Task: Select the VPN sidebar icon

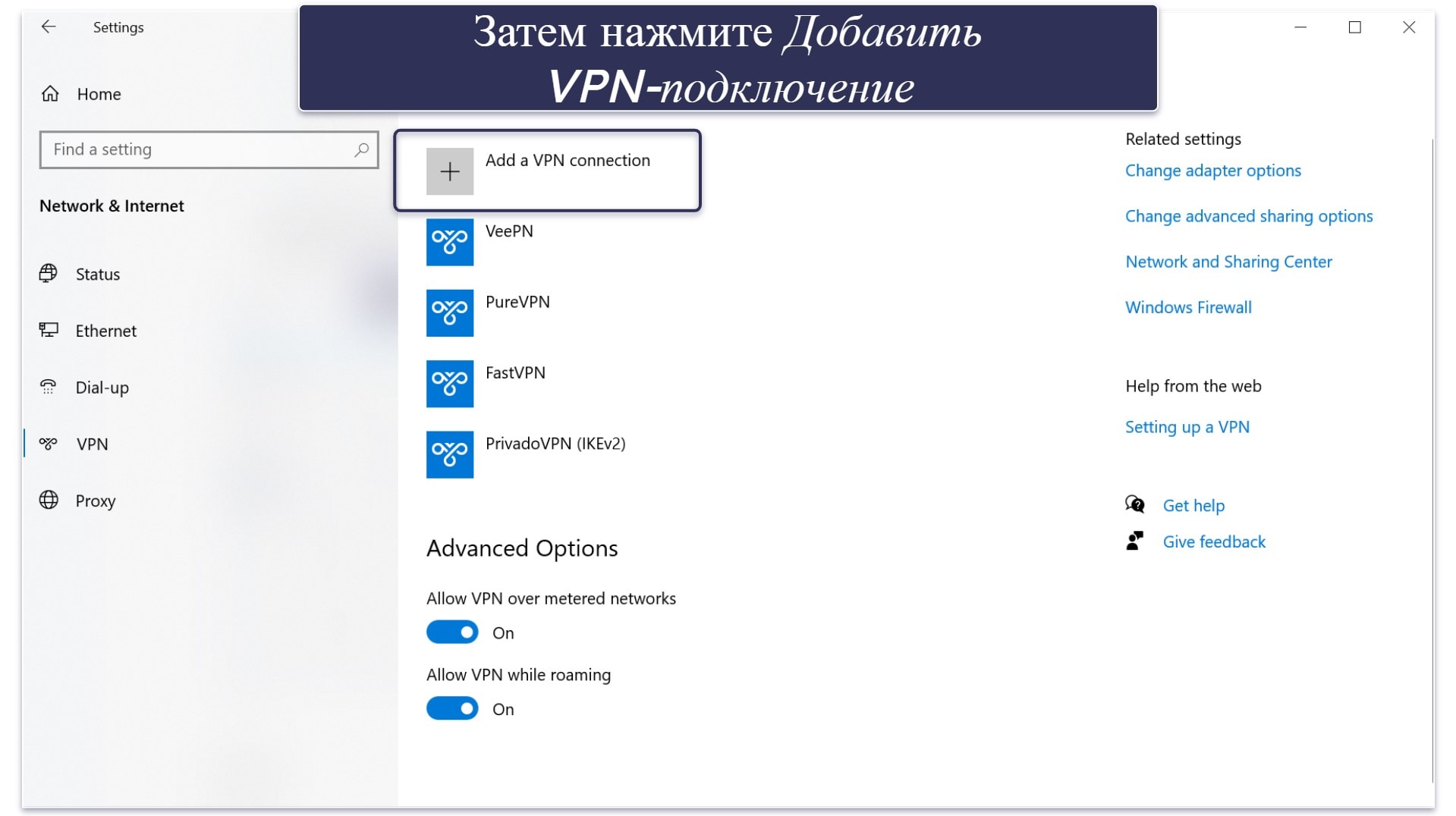Action: tap(49, 444)
